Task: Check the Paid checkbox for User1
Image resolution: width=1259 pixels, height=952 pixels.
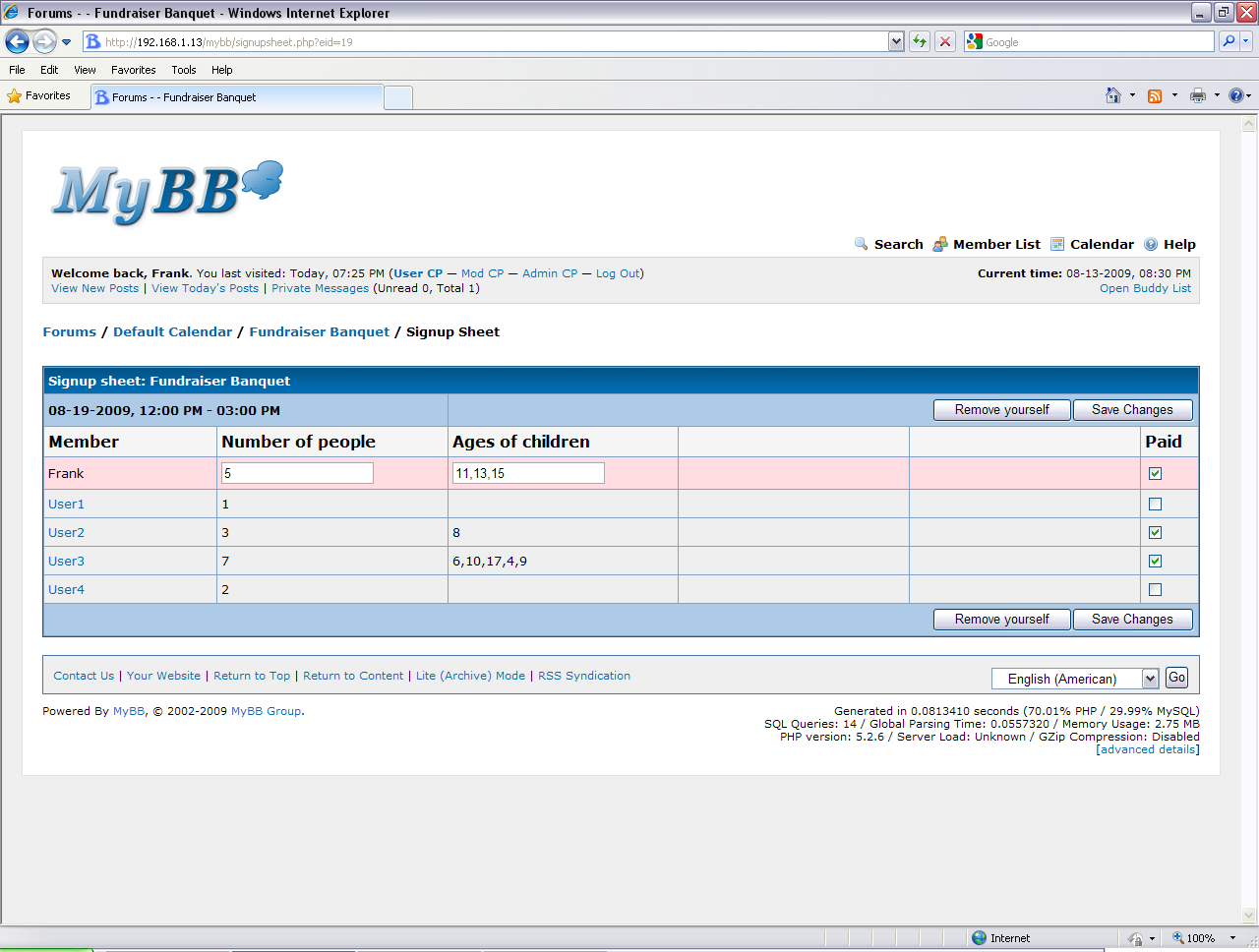Action: point(1155,505)
